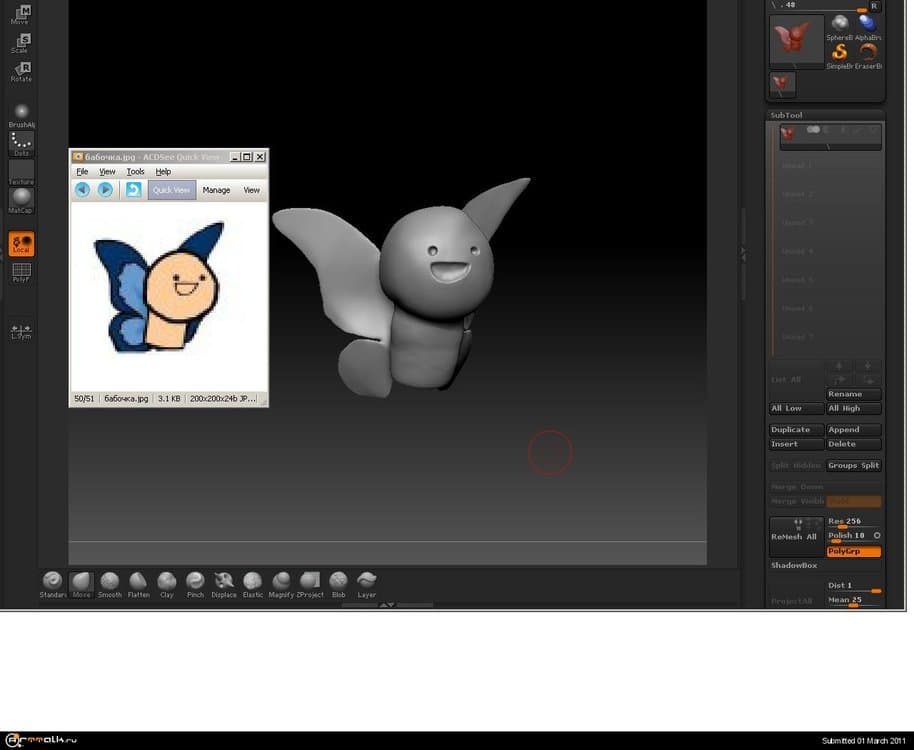914x750 pixels.
Task: Expand the SubTool panel header
Action: click(x=787, y=115)
